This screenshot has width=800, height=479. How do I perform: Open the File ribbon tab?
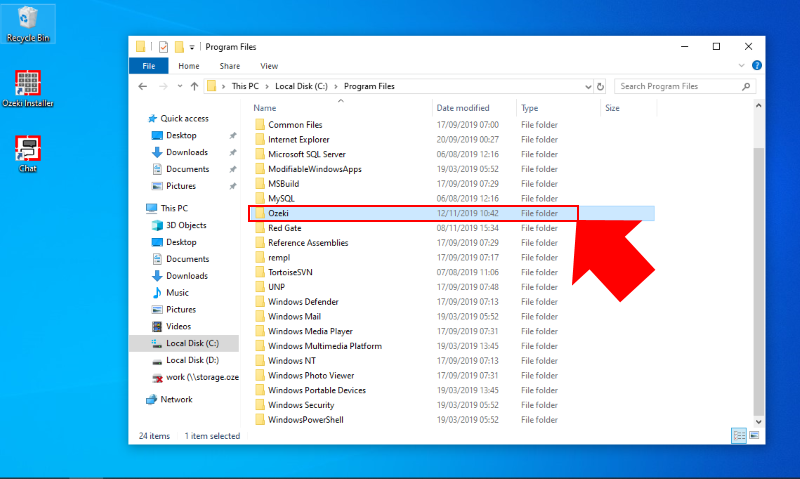148,66
